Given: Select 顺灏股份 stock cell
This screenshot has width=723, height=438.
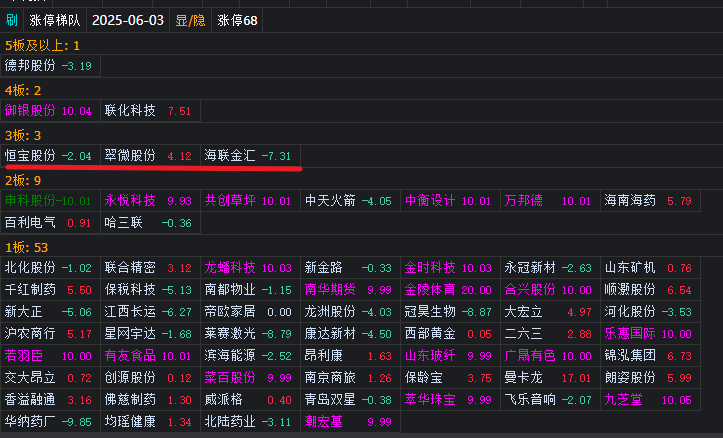Looking at the screenshot, I should coord(651,290).
